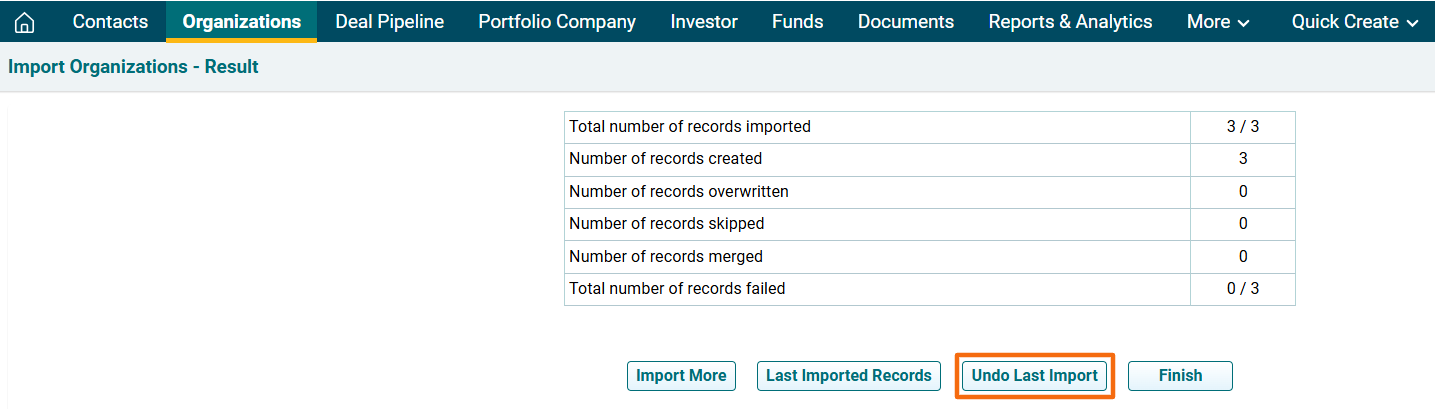Open the Funds tab
Image resolution: width=1435 pixels, height=409 pixels.
(797, 22)
